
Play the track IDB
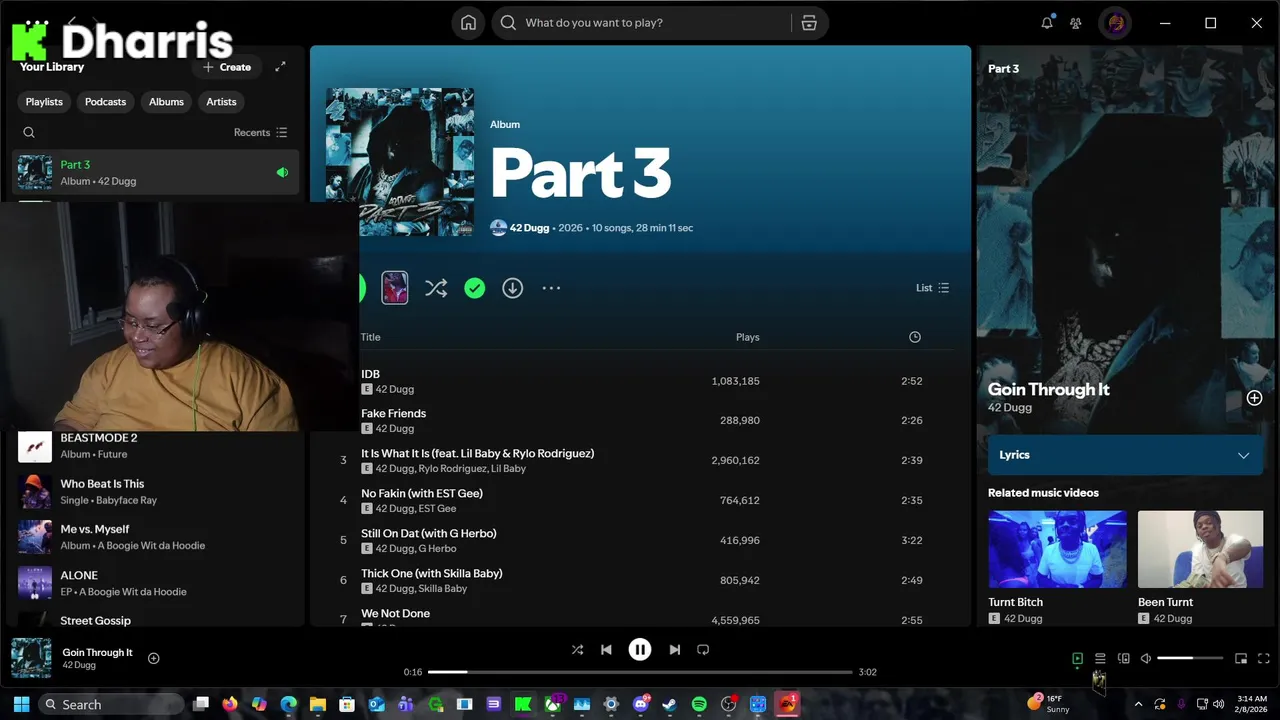(x=370, y=374)
